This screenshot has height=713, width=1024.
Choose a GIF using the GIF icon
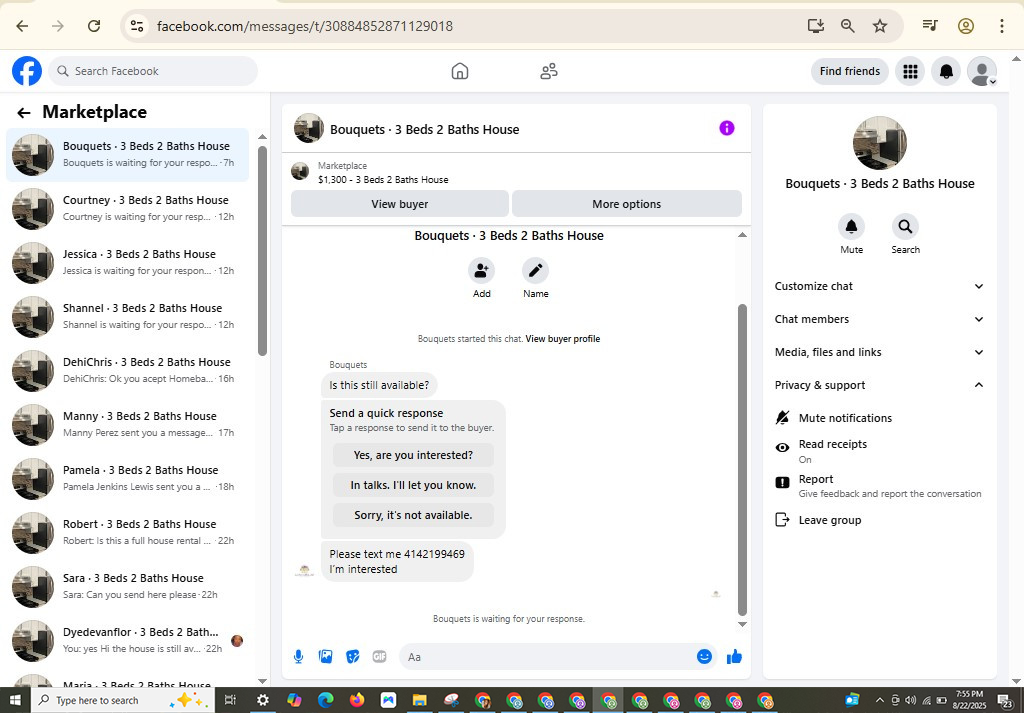pos(379,657)
